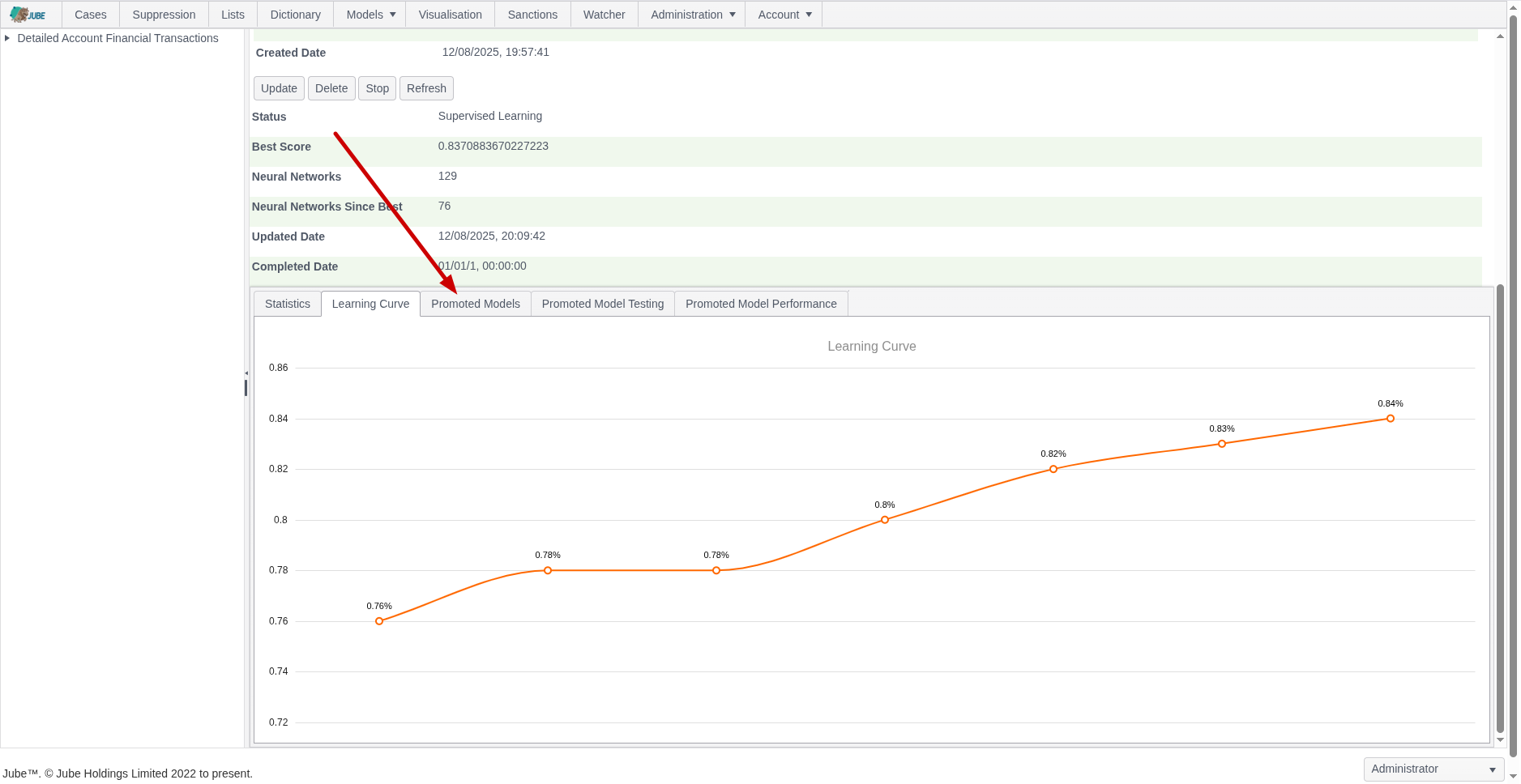Open the Promoted Model Performance tab
The width and height of the screenshot is (1521, 784).
(x=761, y=304)
